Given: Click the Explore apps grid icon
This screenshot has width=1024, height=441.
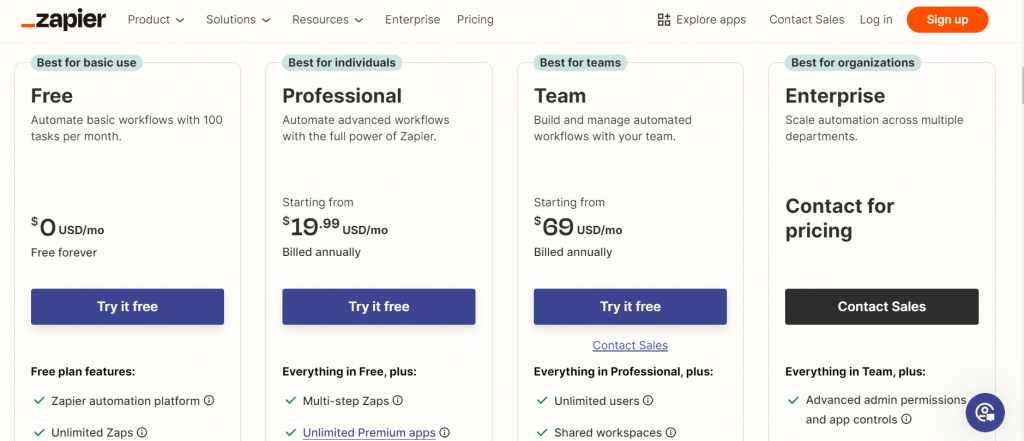Looking at the screenshot, I should (664, 20).
